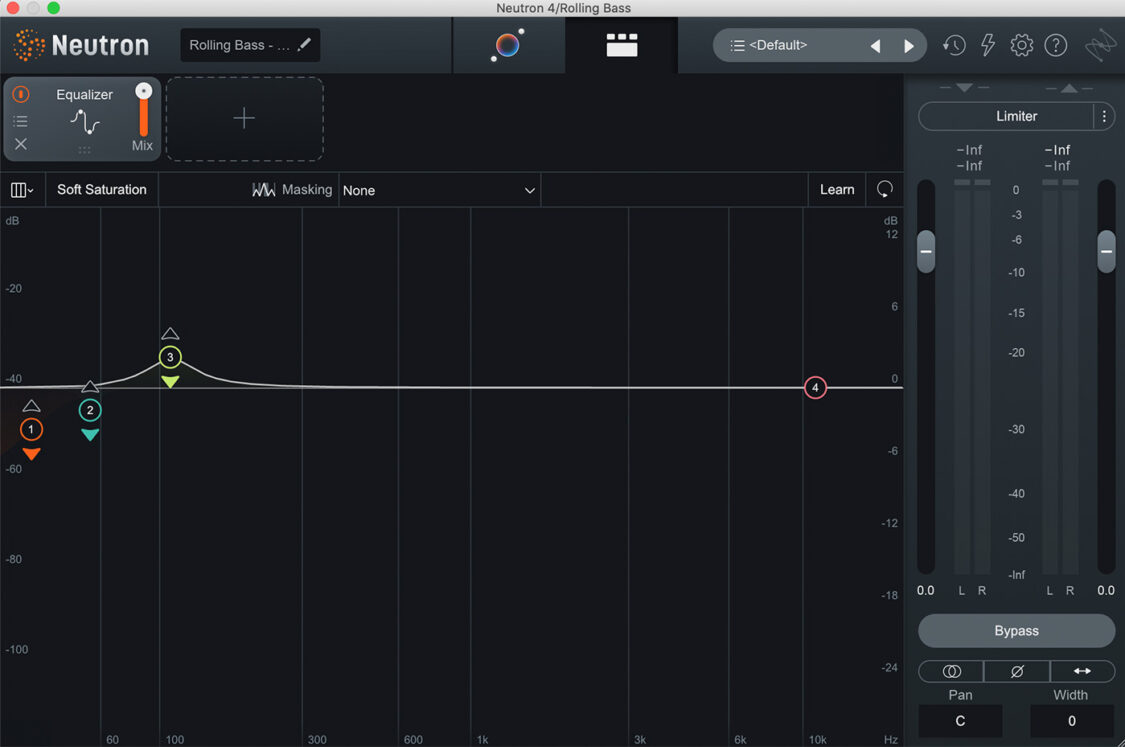
Task: Adjust the output gain fader
Action: point(1106,251)
